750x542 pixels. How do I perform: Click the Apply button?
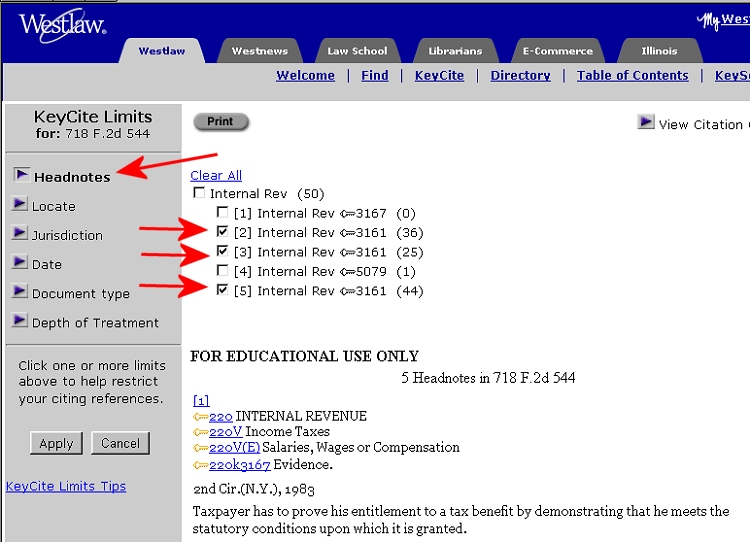pyautogui.click(x=56, y=443)
